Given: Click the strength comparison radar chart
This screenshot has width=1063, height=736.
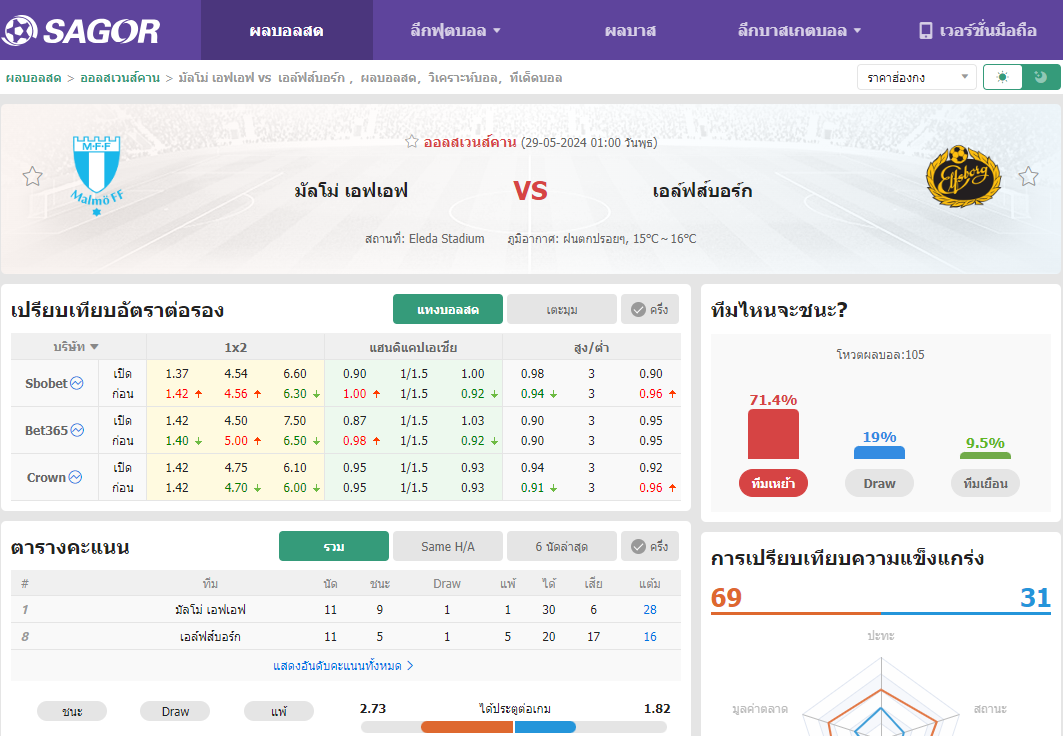Looking at the screenshot, I should click(x=881, y=698).
